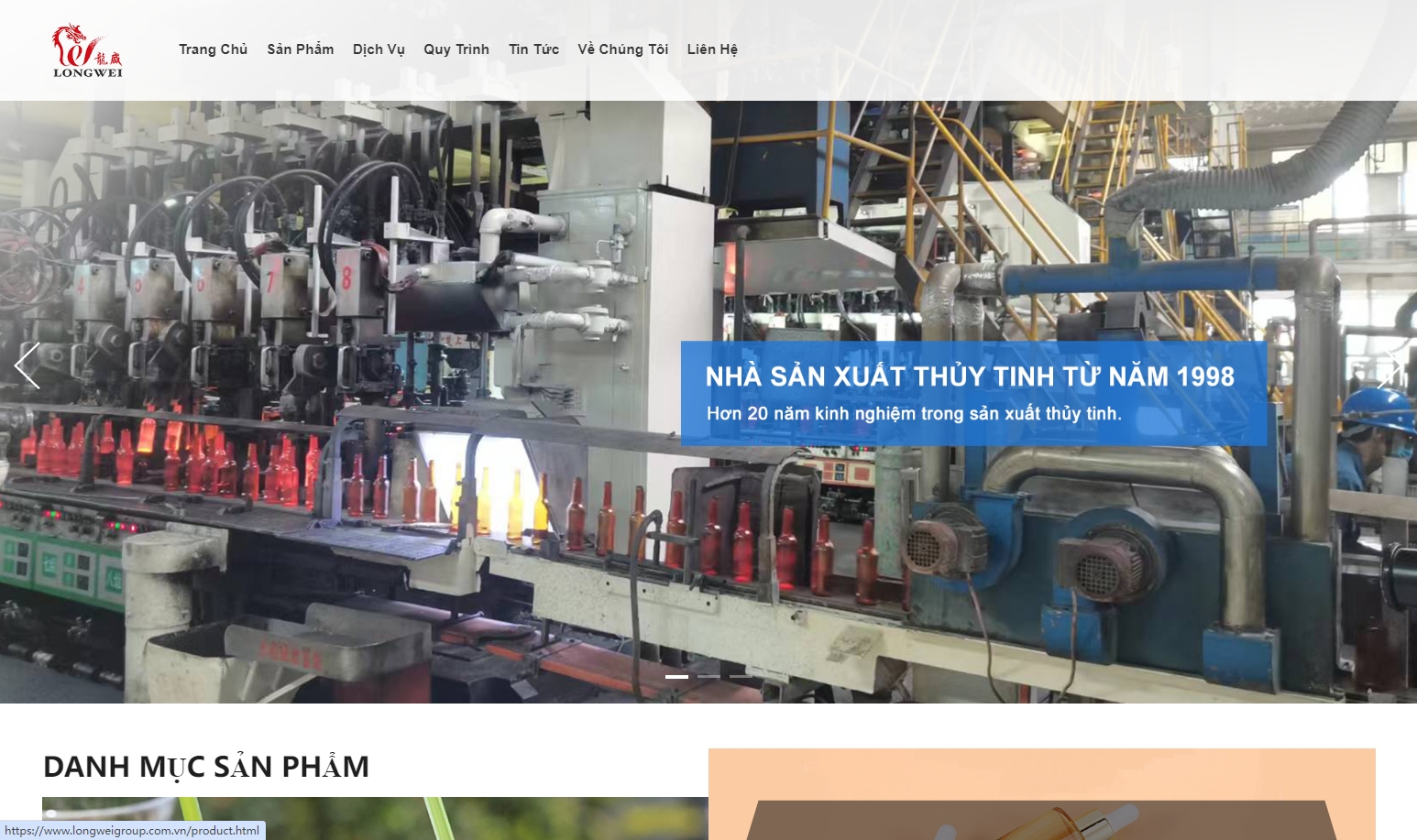The height and width of the screenshot is (840, 1417).
Task: Open the Trang Chủ menu item
Action: 213,49
